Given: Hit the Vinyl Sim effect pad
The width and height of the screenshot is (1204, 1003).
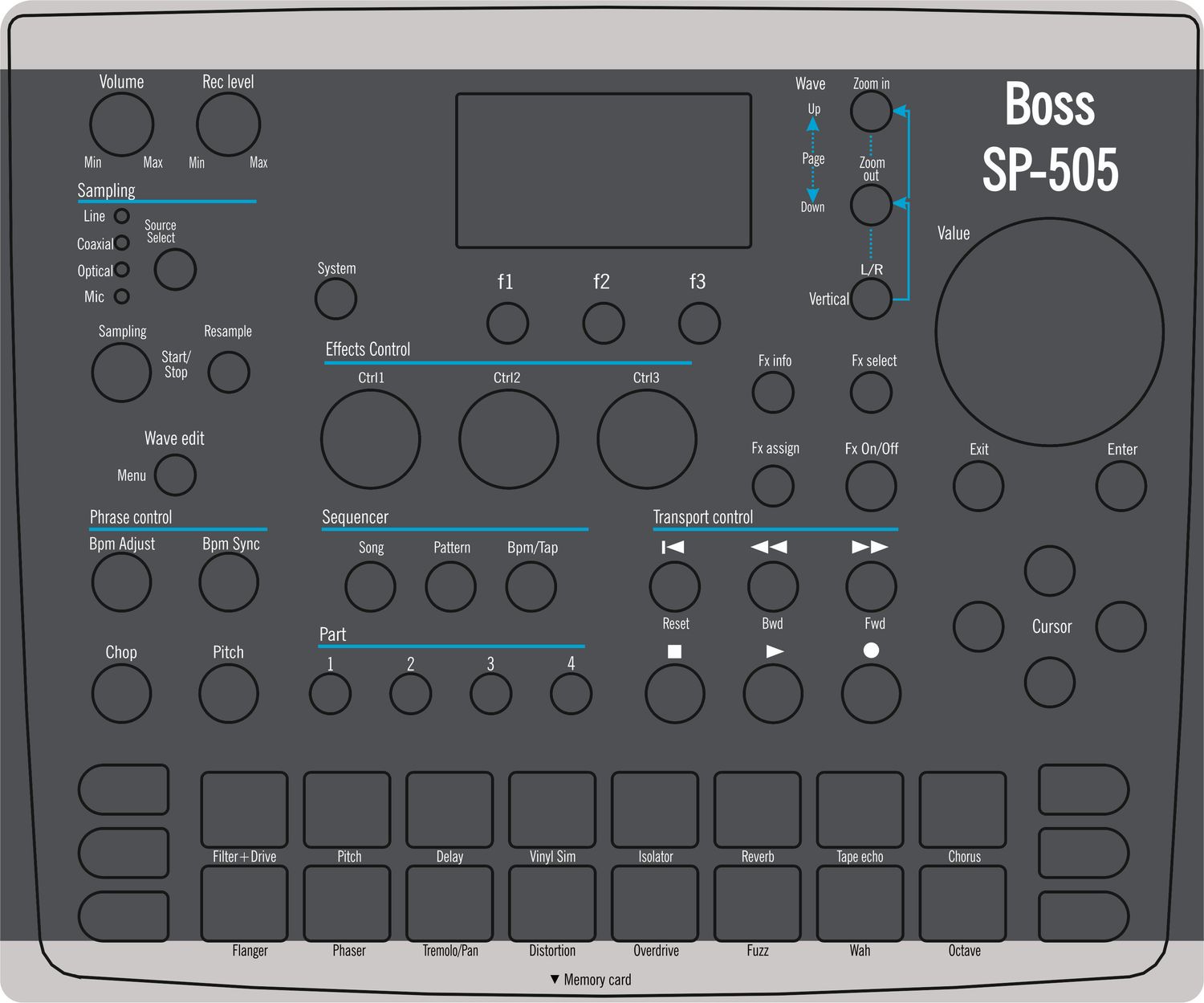Looking at the screenshot, I should click(551, 807).
